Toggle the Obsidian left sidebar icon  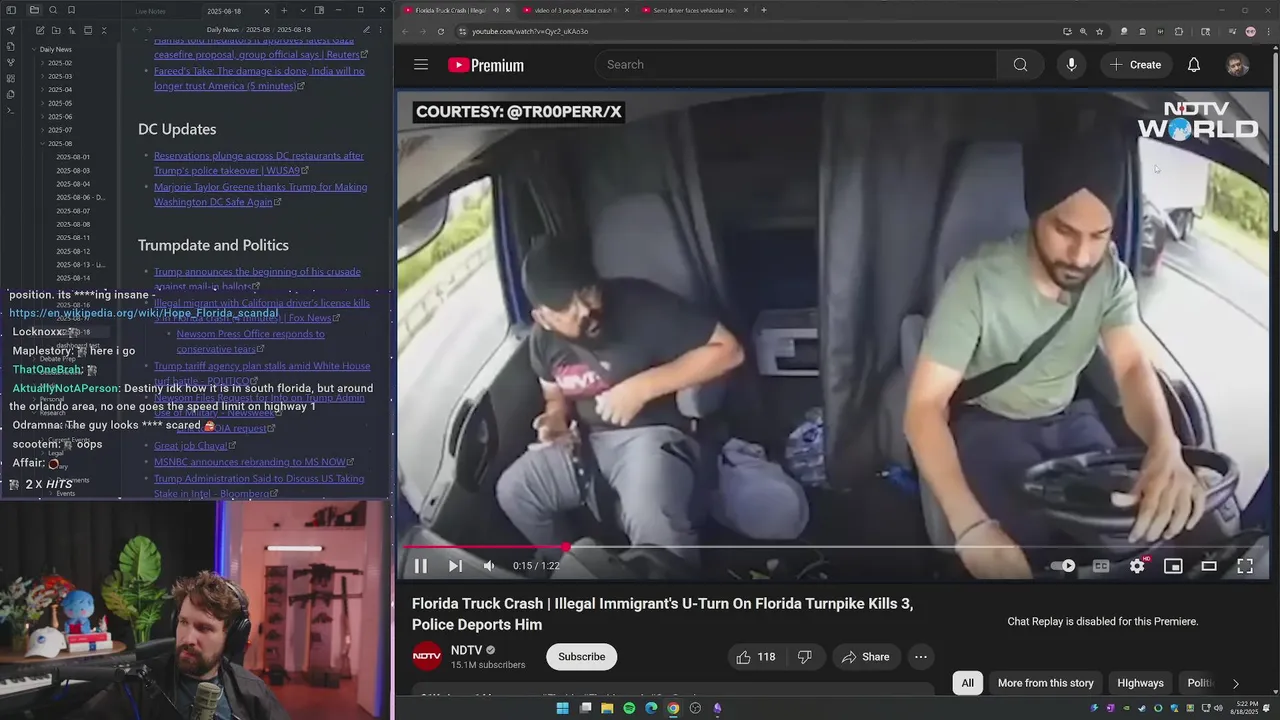coord(11,10)
